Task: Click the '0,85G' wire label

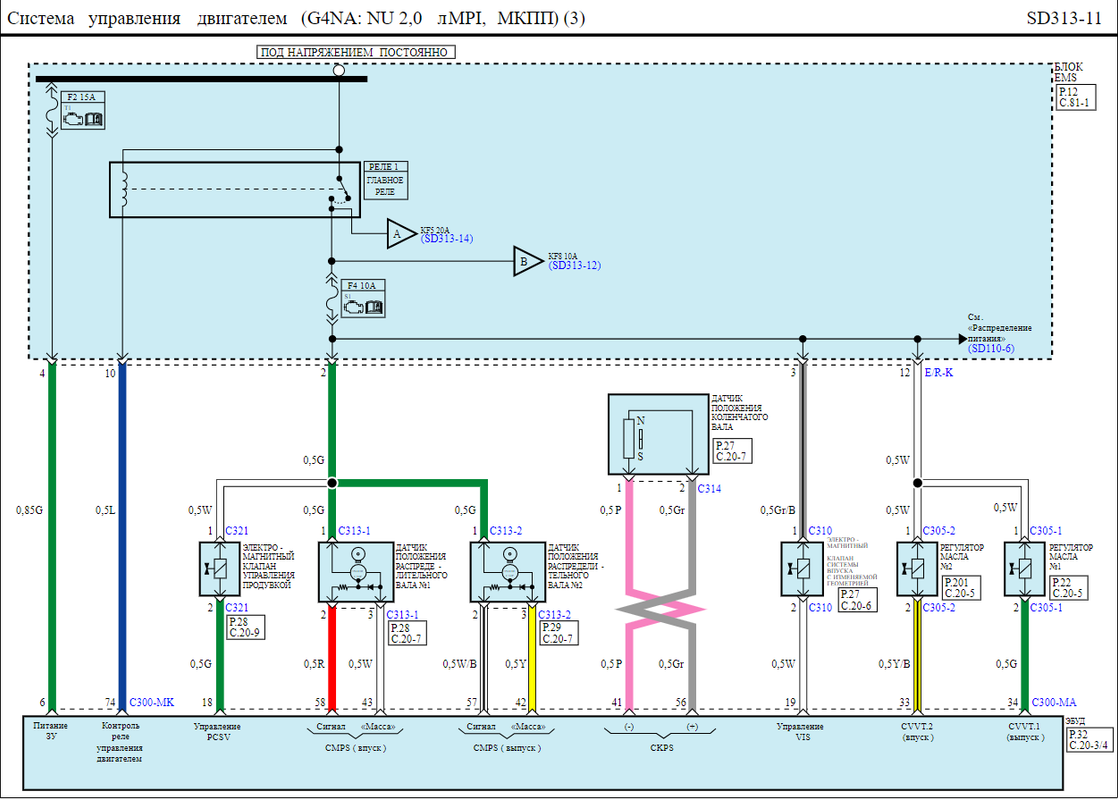Action: pyautogui.click(x=29, y=510)
